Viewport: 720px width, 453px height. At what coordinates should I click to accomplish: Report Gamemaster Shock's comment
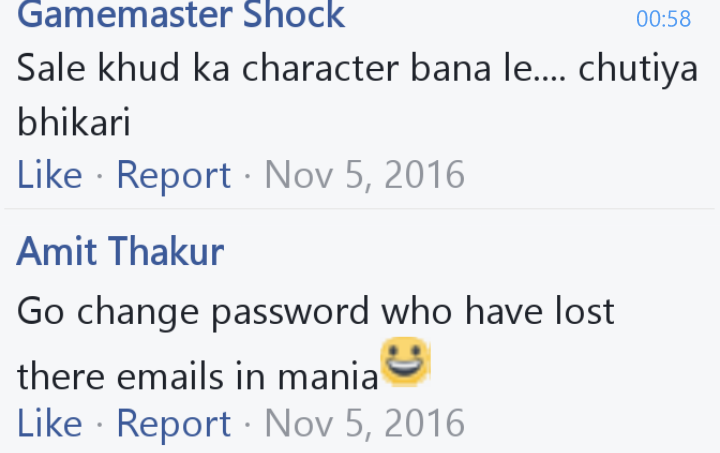pyautogui.click(x=174, y=175)
